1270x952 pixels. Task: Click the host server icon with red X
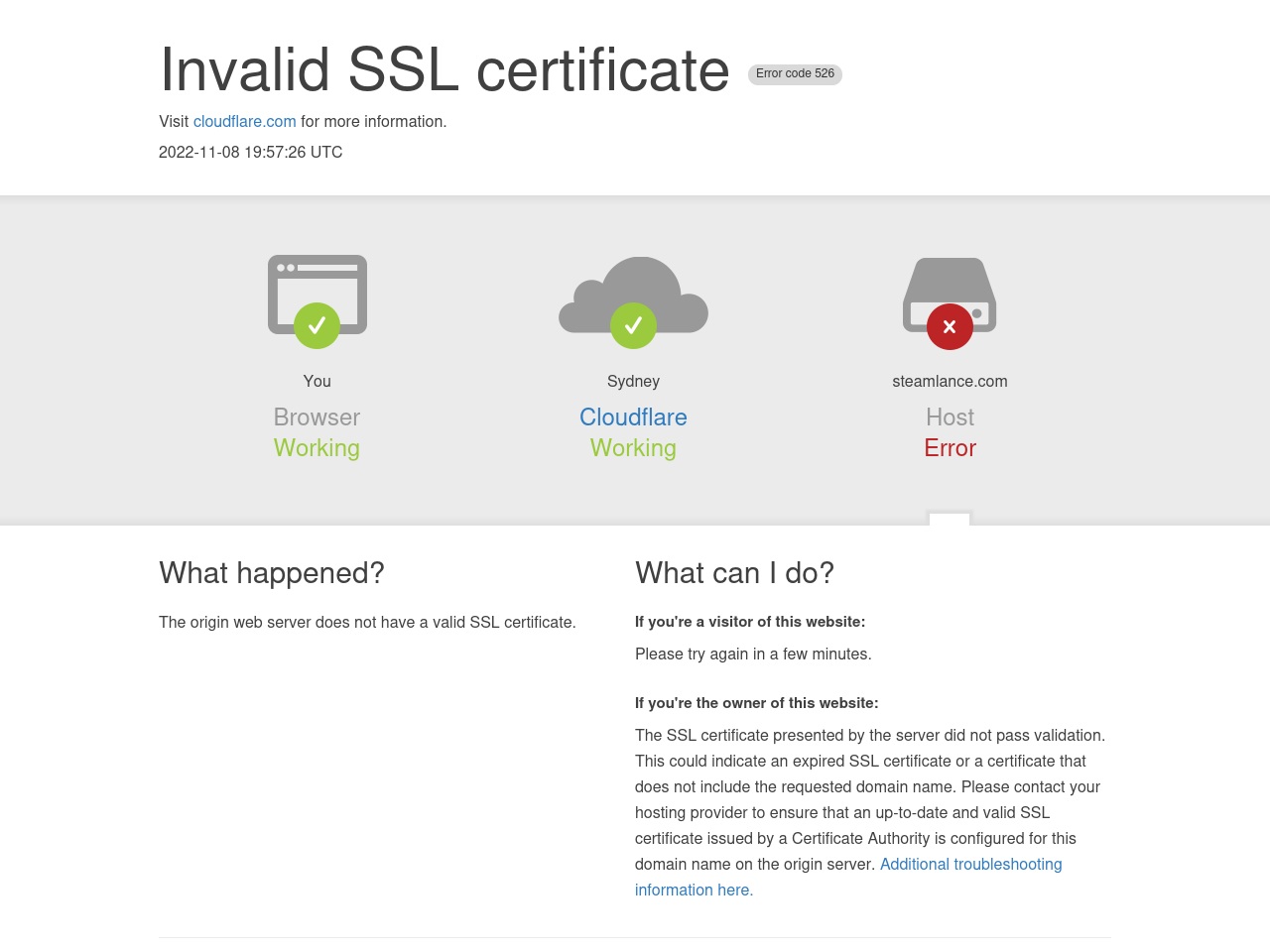pos(950,302)
